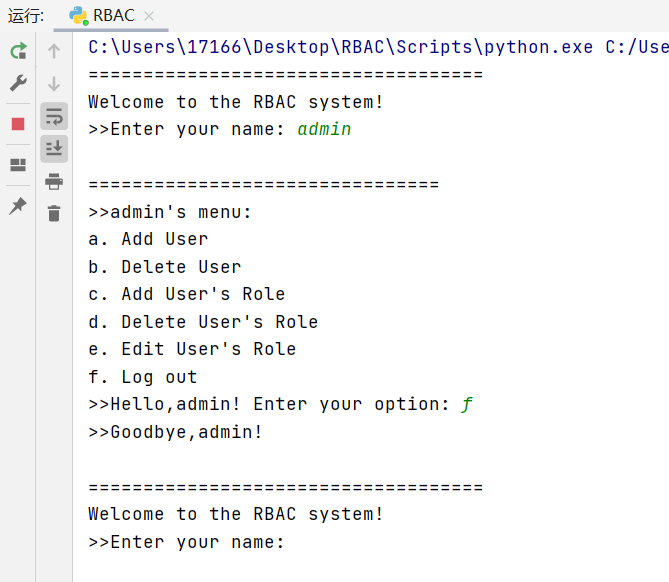Click the green admin input text
Viewport: 669px width, 582px height.
324,129
